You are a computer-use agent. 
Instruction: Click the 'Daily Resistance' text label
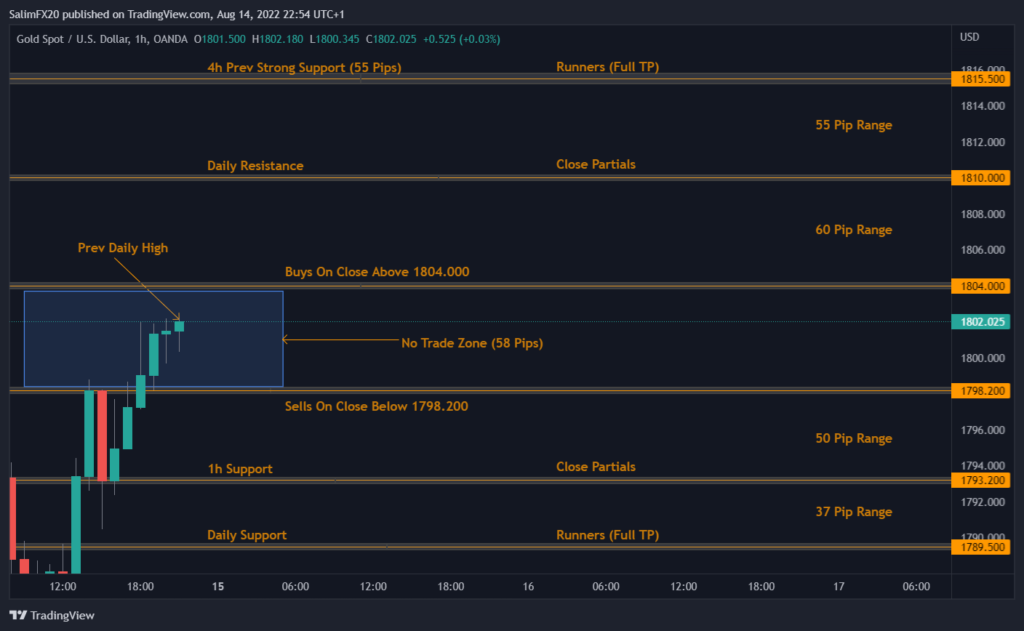coord(255,166)
